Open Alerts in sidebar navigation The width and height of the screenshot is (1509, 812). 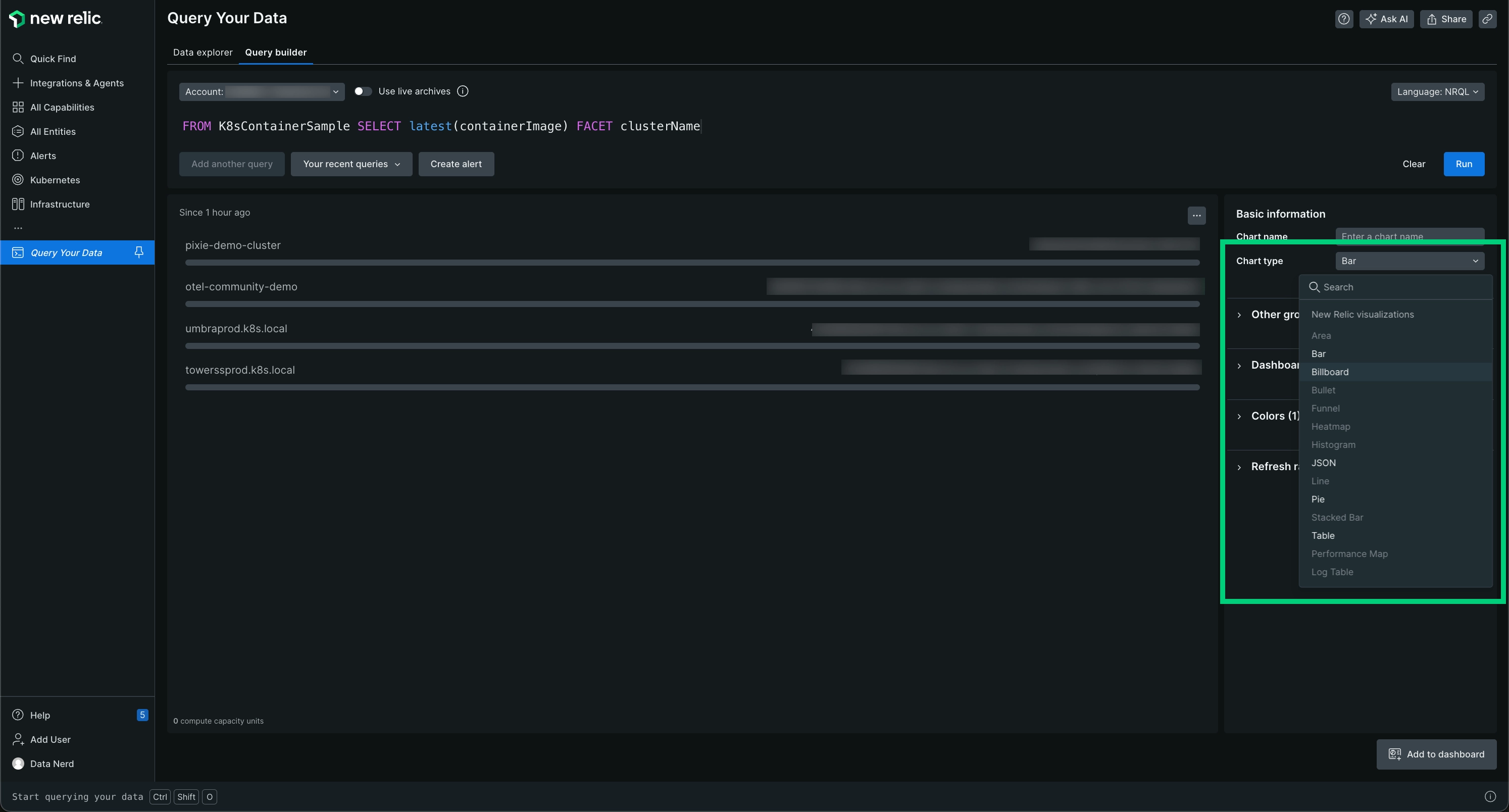[x=77, y=155]
